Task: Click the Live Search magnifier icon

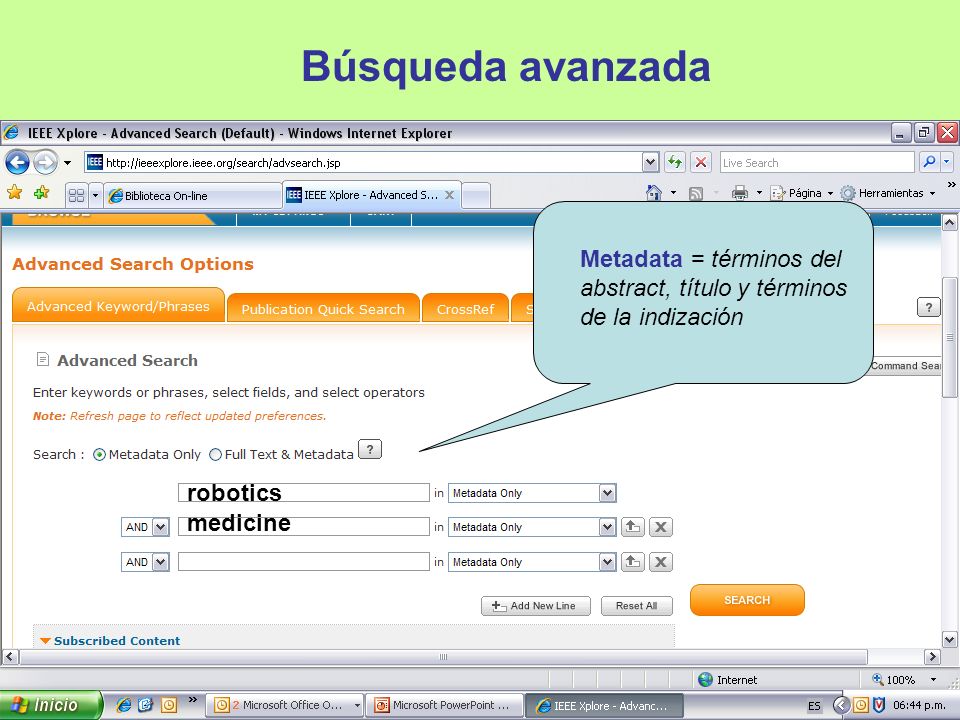Action: coord(929,162)
